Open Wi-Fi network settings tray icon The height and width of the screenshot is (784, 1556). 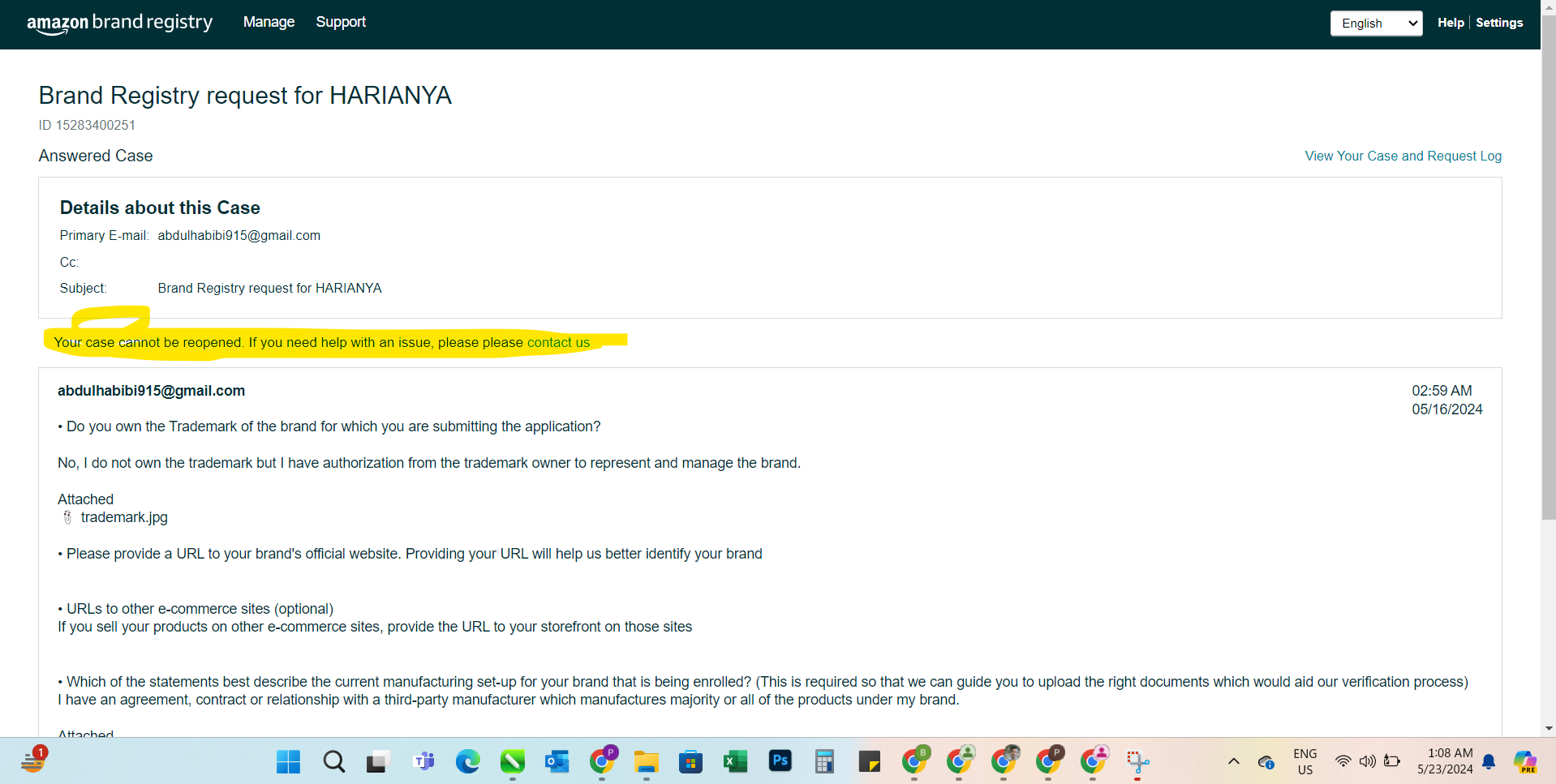point(1343,761)
